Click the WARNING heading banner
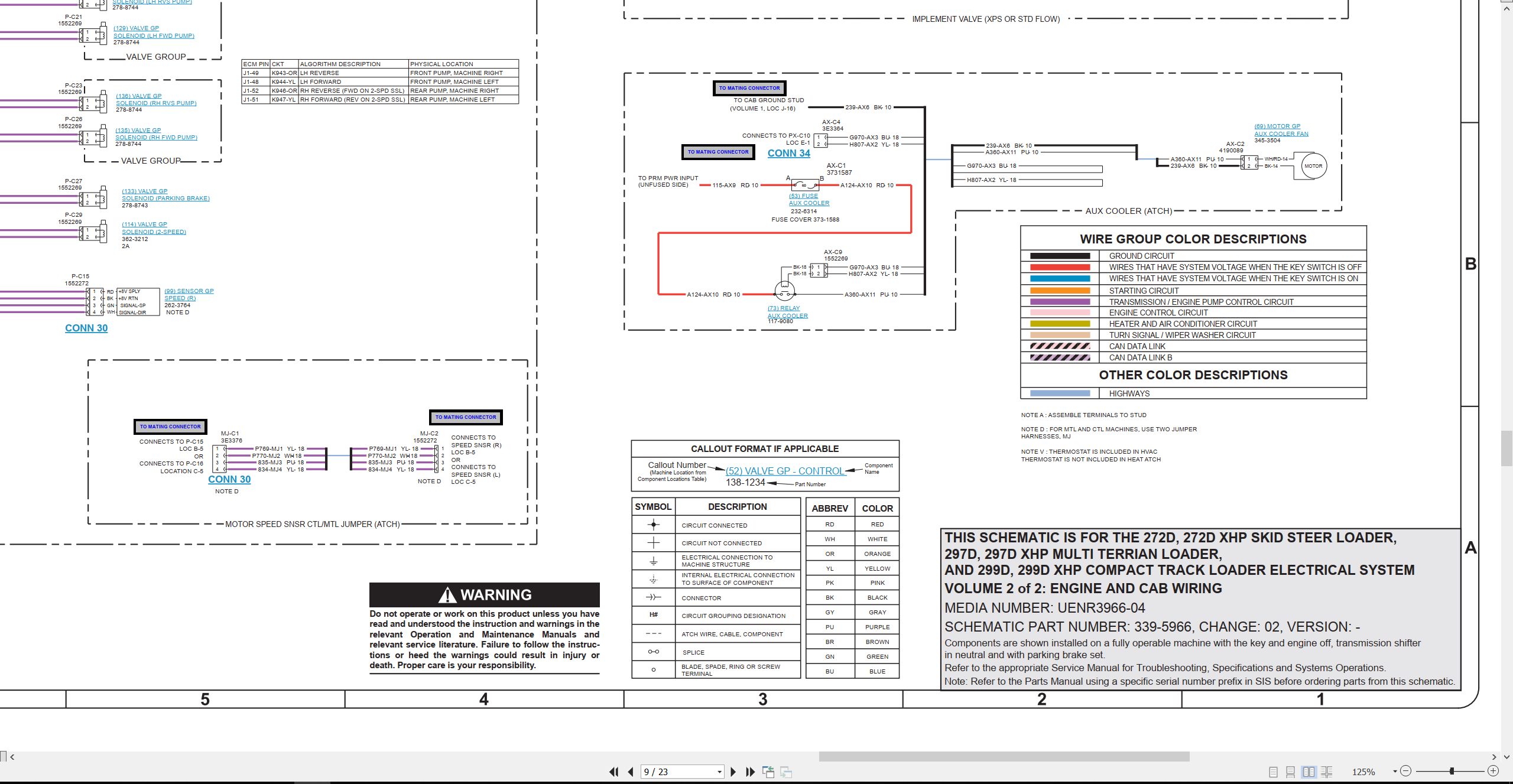The height and width of the screenshot is (784, 1513). tap(485, 595)
